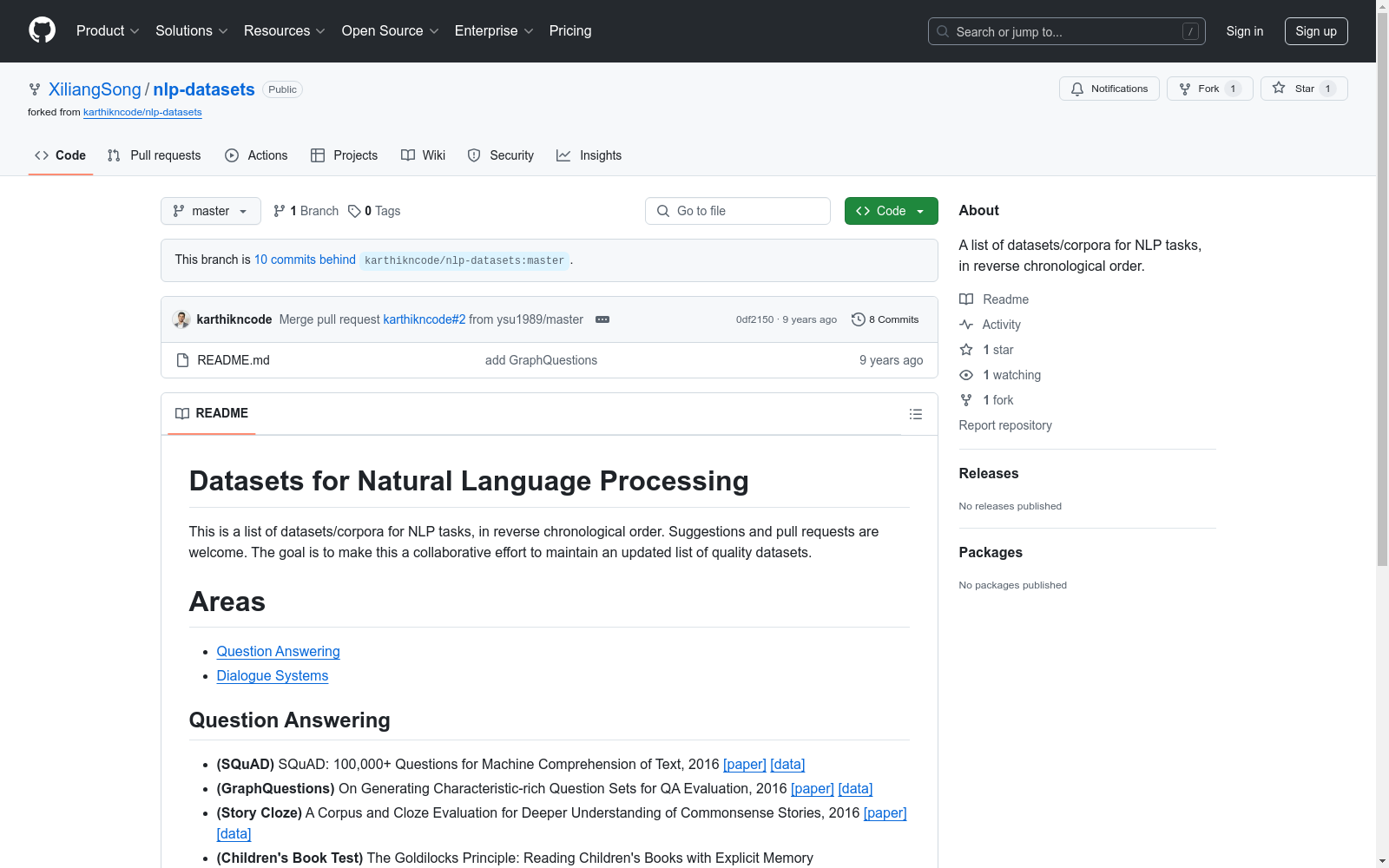Open the Projects tab

click(345, 155)
